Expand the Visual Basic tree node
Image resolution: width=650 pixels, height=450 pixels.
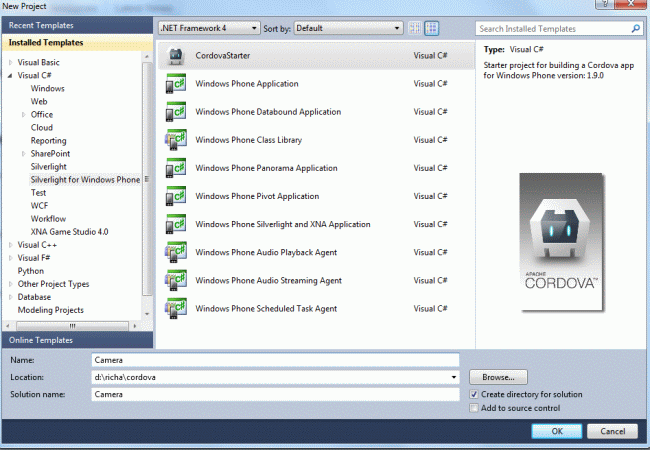11,63
